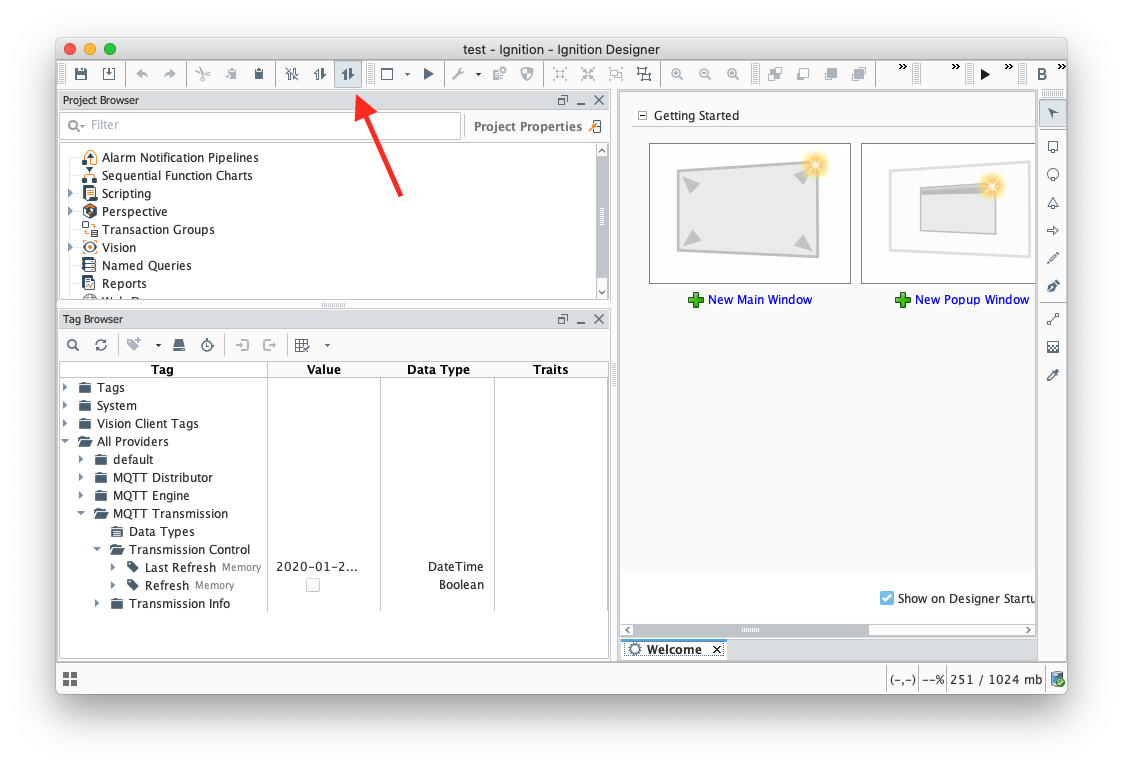The height and width of the screenshot is (768, 1123).
Task: Select the eyedropper tool
Action: 1053,375
